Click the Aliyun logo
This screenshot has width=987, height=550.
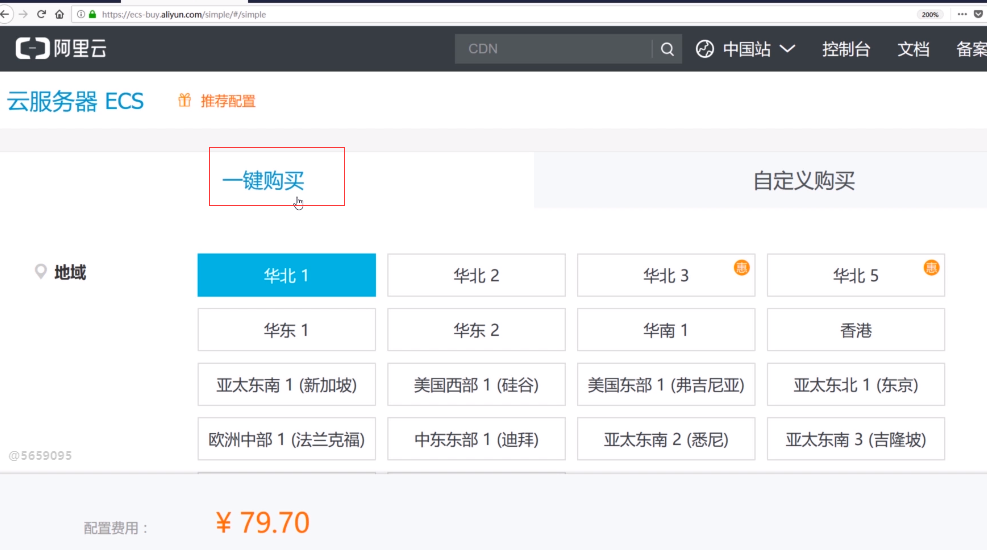coord(61,48)
